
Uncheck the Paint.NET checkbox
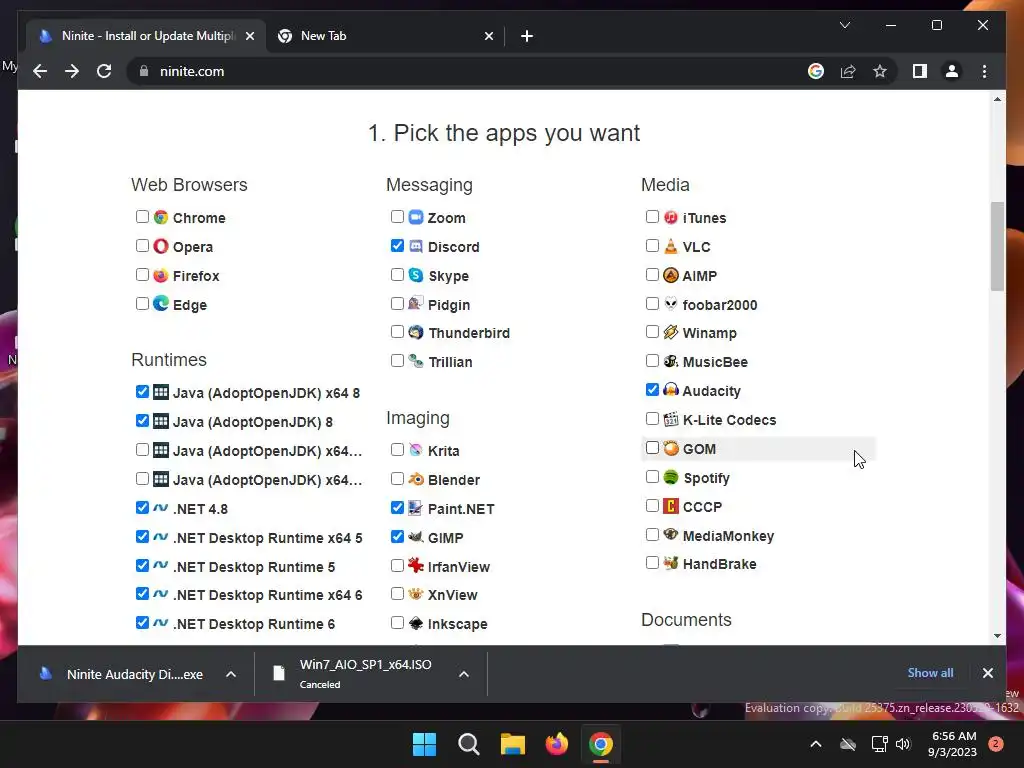click(x=397, y=507)
